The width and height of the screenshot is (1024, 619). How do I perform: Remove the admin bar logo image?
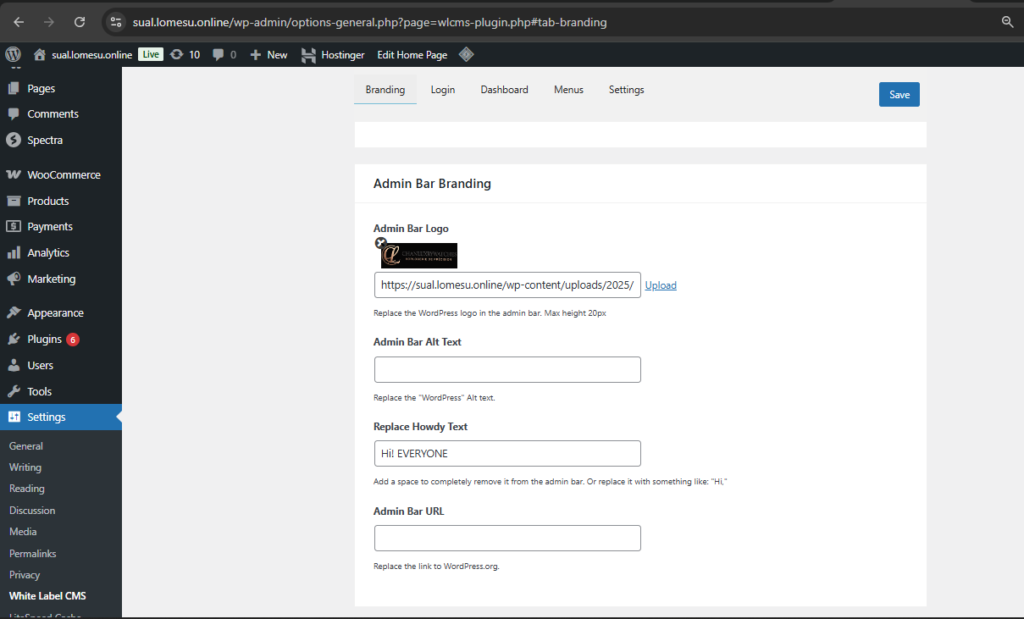pyautogui.click(x=381, y=243)
